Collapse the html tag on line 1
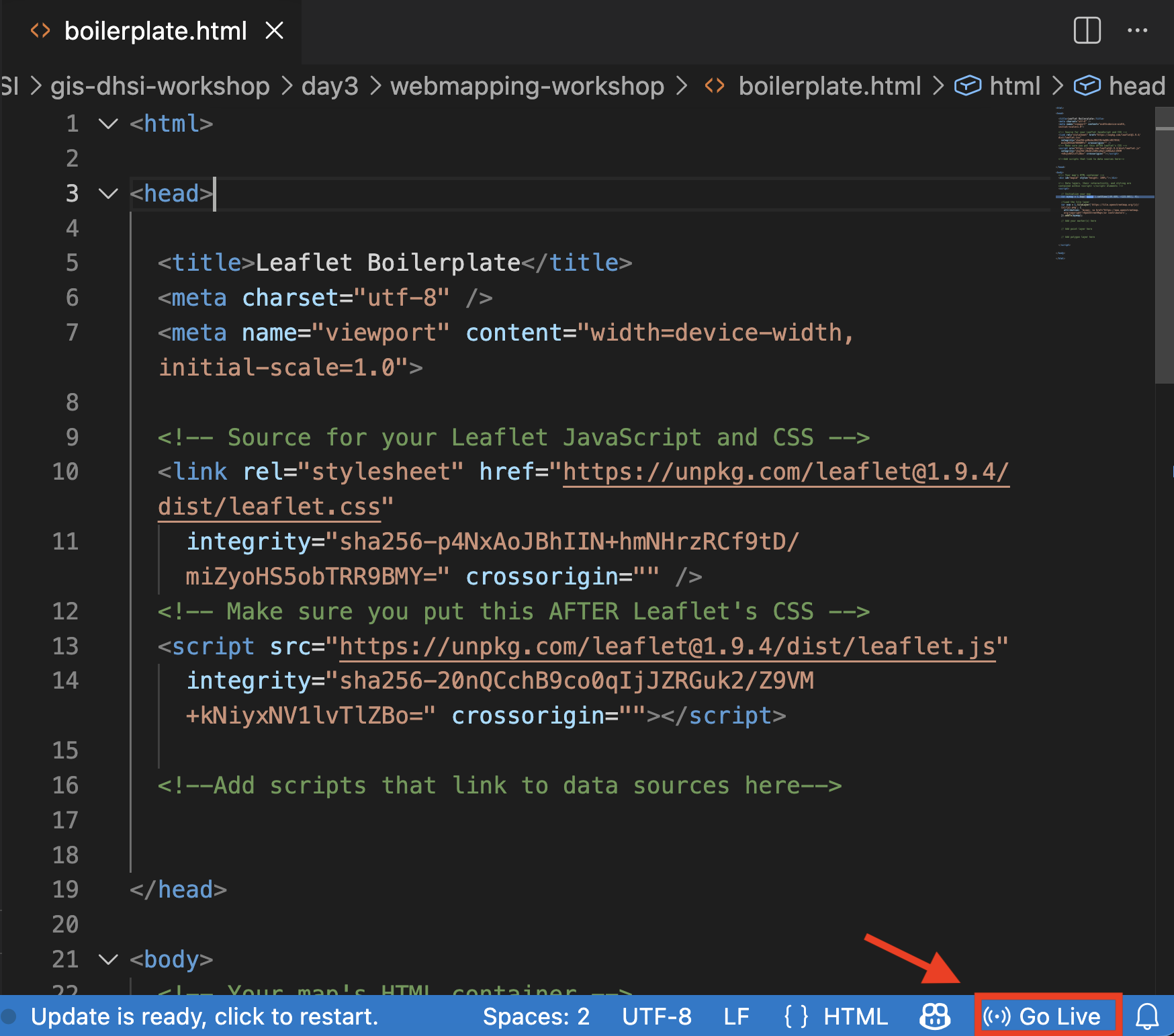Image resolution: width=1174 pixels, height=1036 pixels. (108, 124)
